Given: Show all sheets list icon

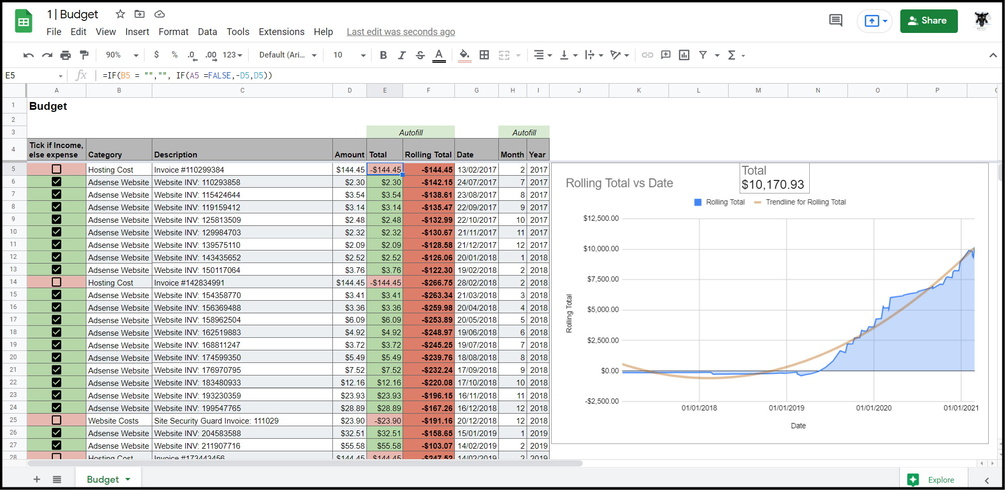Looking at the screenshot, I should pyautogui.click(x=56, y=479).
